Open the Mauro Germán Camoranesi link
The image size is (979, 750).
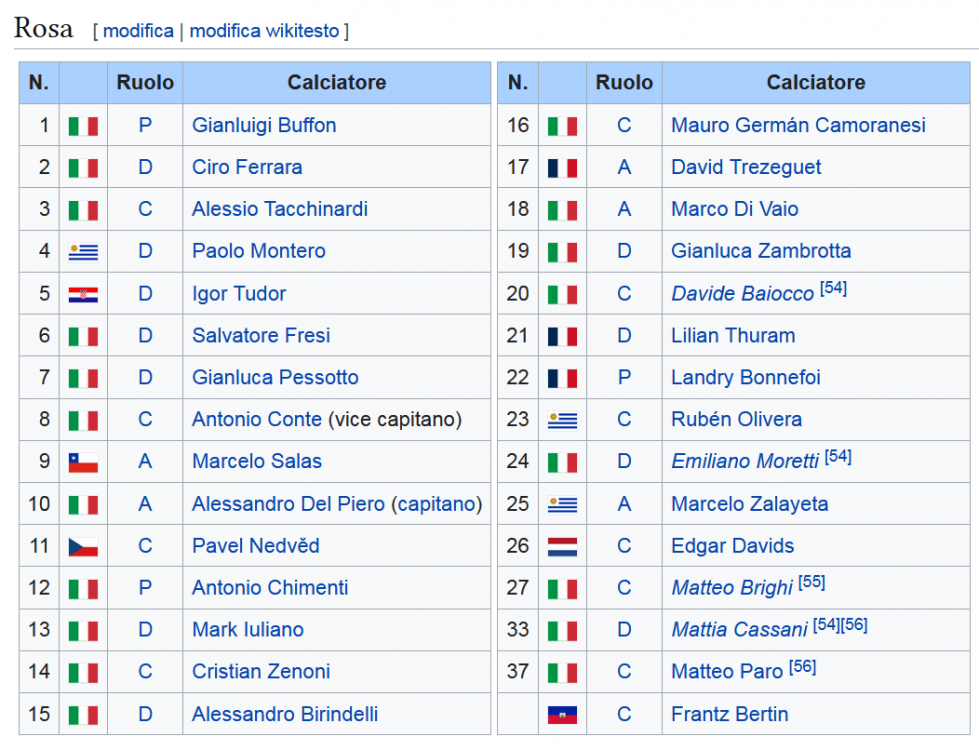pos(798,125)
